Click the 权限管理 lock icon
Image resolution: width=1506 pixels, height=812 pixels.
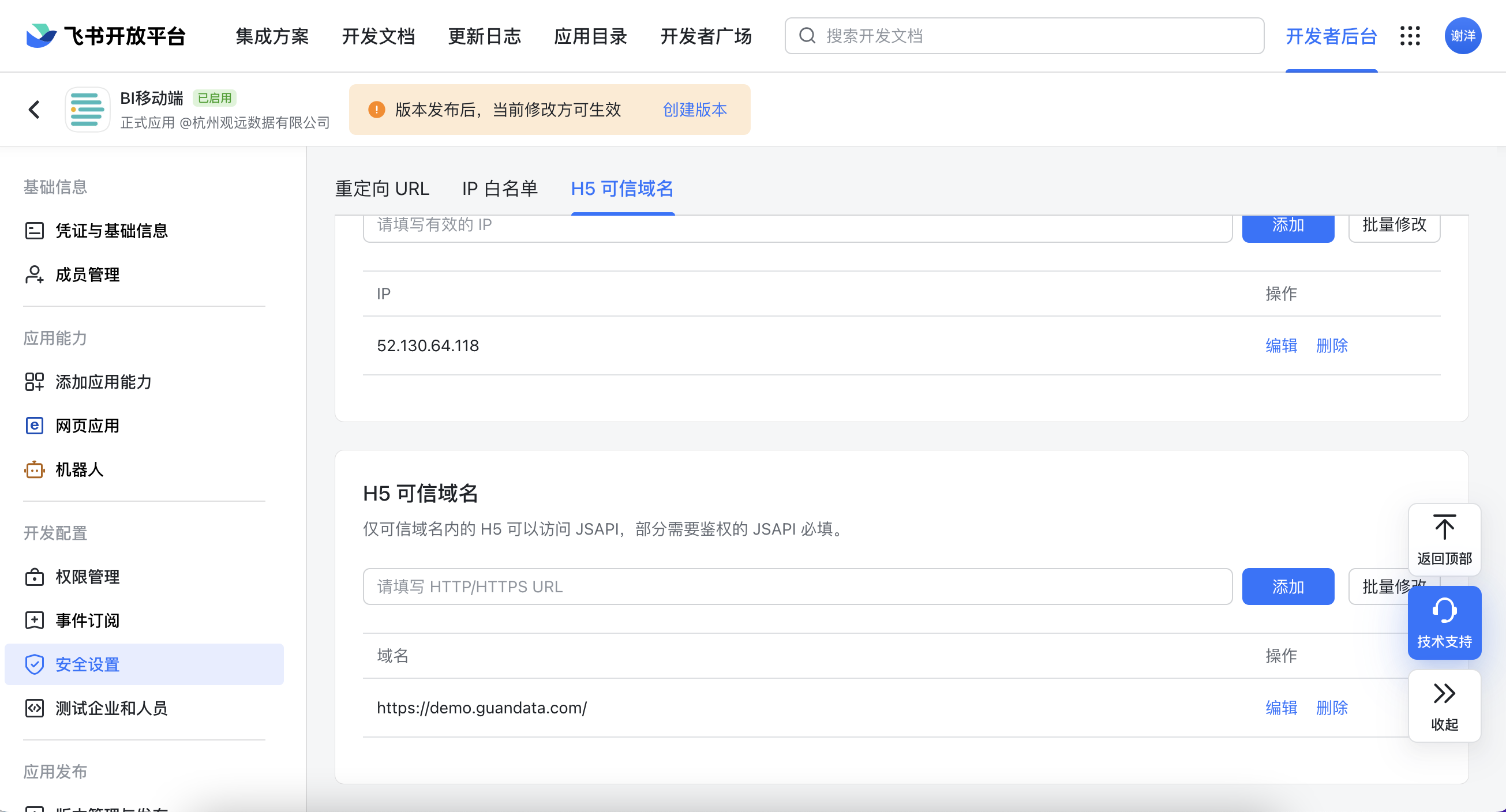click(x=35, y=577)
